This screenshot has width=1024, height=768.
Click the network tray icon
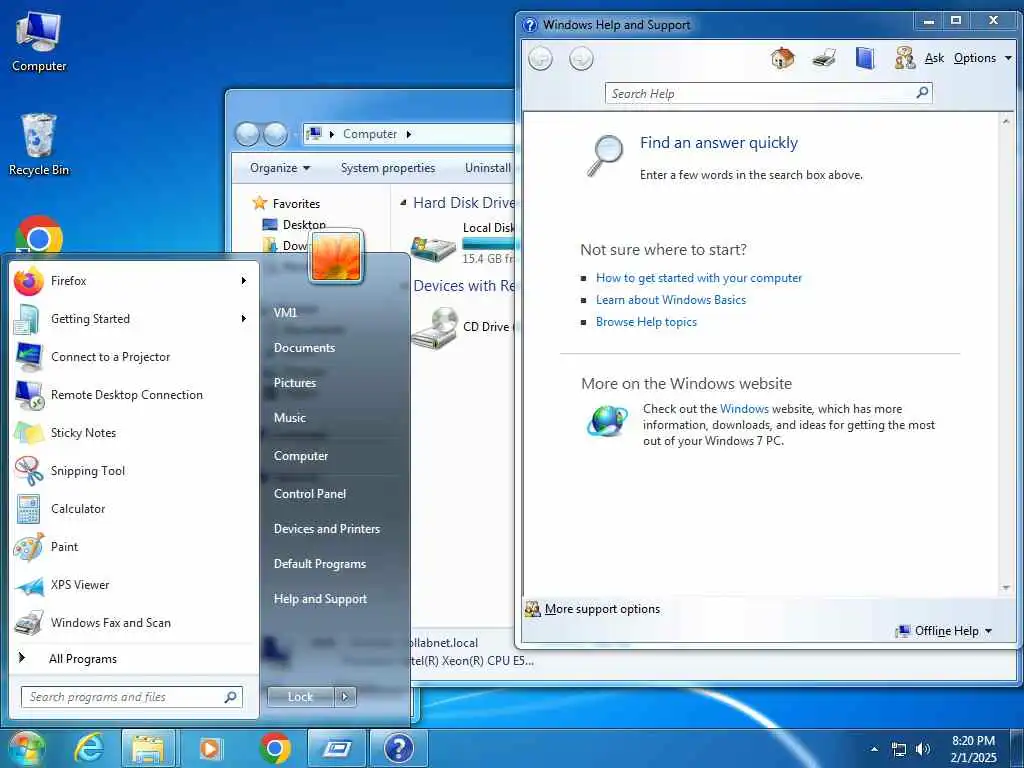coord(899,749)
